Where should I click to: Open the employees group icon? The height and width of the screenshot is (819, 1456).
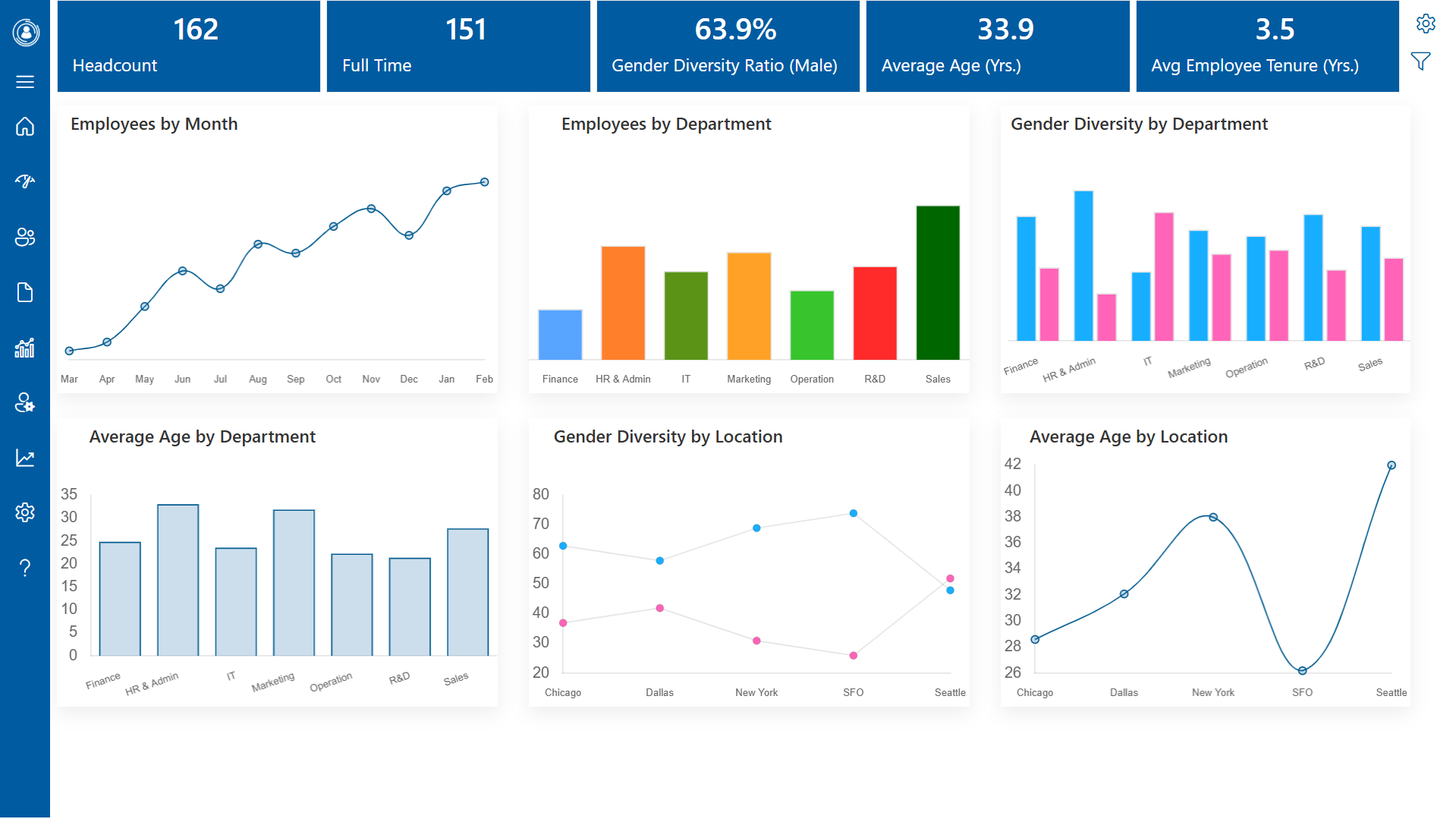click(25, 237)
